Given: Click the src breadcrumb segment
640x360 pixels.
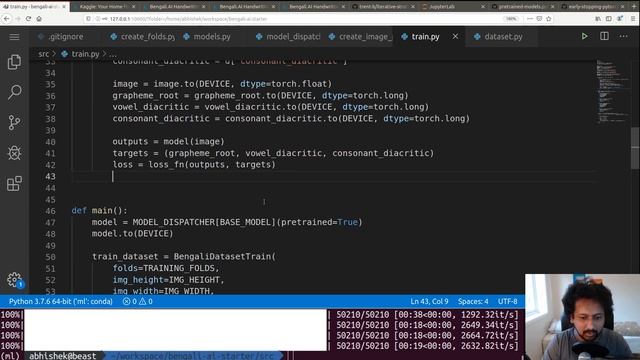Looking at the screenshot, I should click(43, 54).
